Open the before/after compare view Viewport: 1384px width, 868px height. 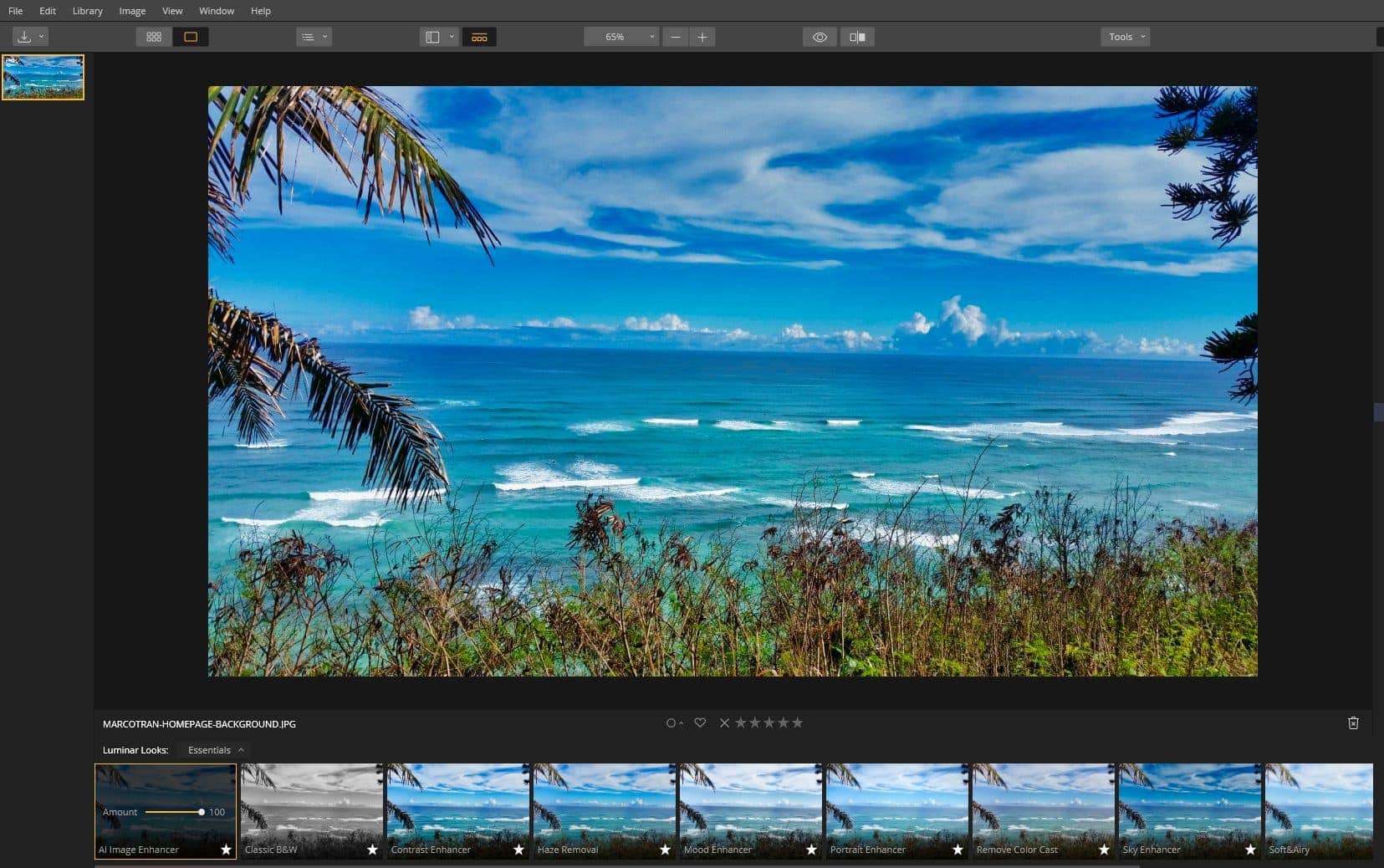[x=858, y=37]
